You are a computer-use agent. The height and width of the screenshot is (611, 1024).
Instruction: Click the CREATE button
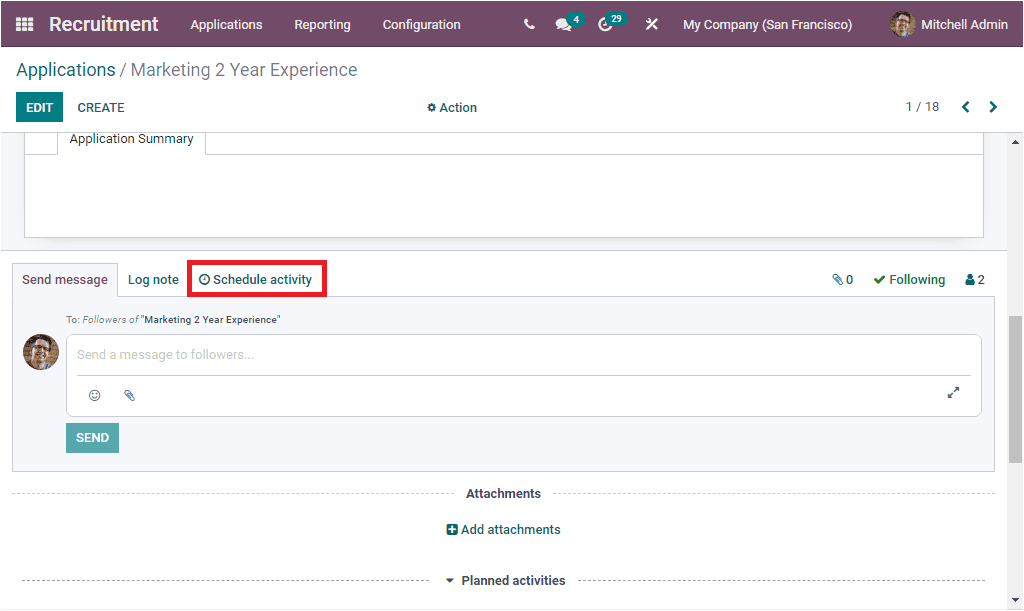[x=100, y=107]
